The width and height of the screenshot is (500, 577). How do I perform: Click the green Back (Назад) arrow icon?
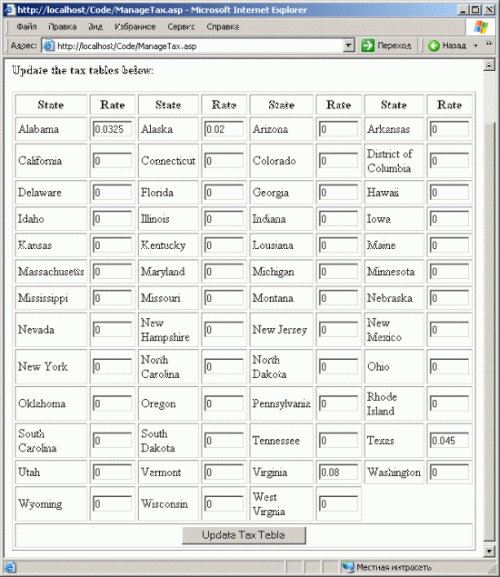[x=434, y=46]
